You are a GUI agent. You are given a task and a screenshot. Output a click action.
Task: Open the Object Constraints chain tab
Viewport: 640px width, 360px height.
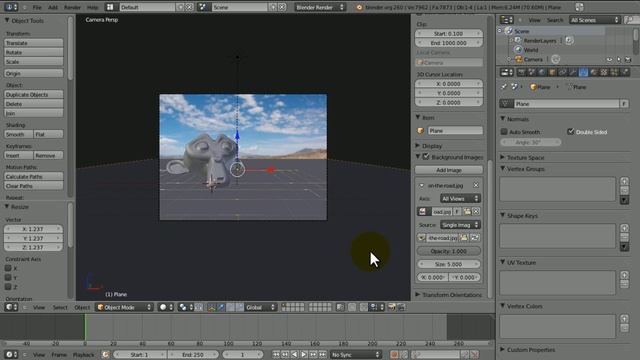point(562,72)
